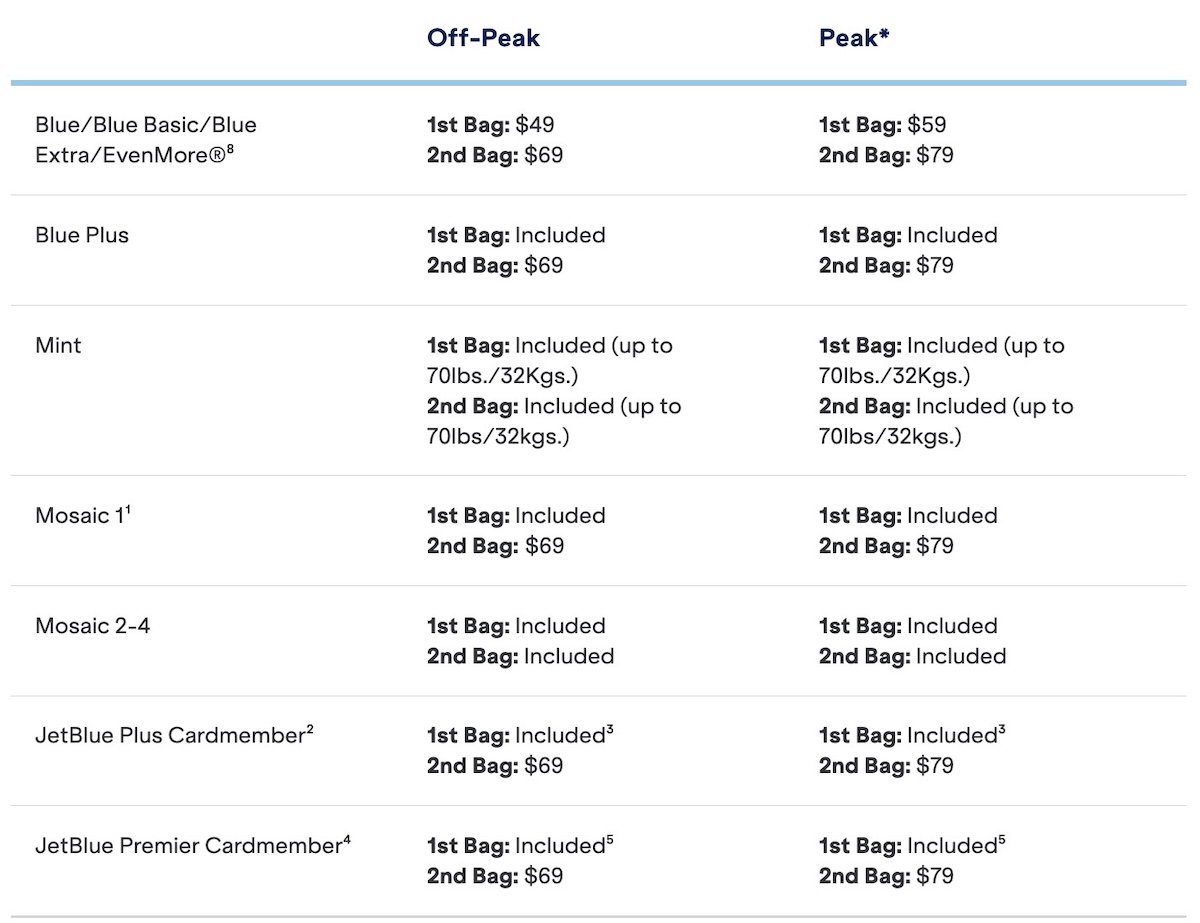
Task: Click the JetBlue Premier Cardmember label
Action: 188,846
